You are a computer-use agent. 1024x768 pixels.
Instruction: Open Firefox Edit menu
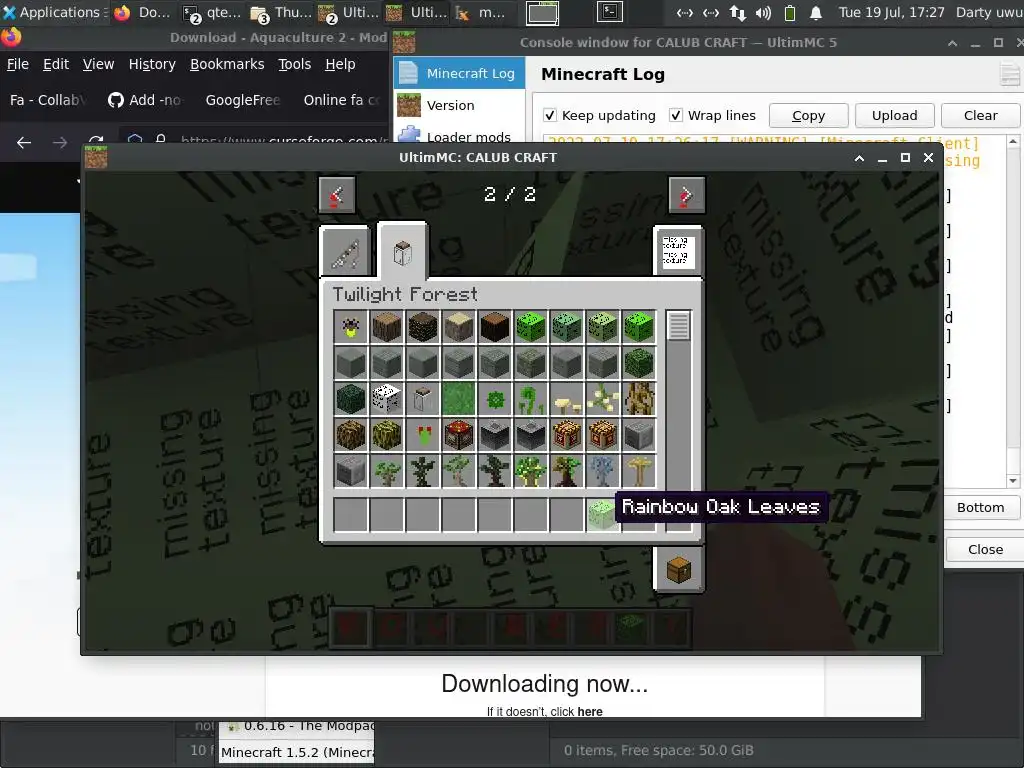[56, 64]
